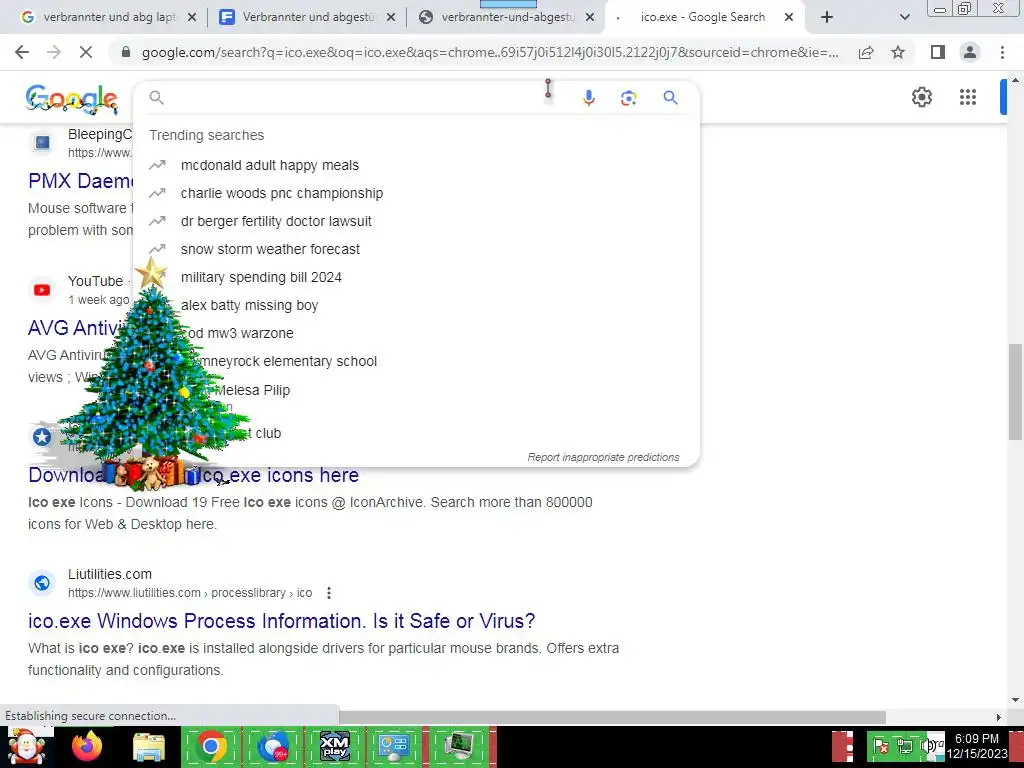
Task: Click the YouTube result favicon
Action: 42,290
